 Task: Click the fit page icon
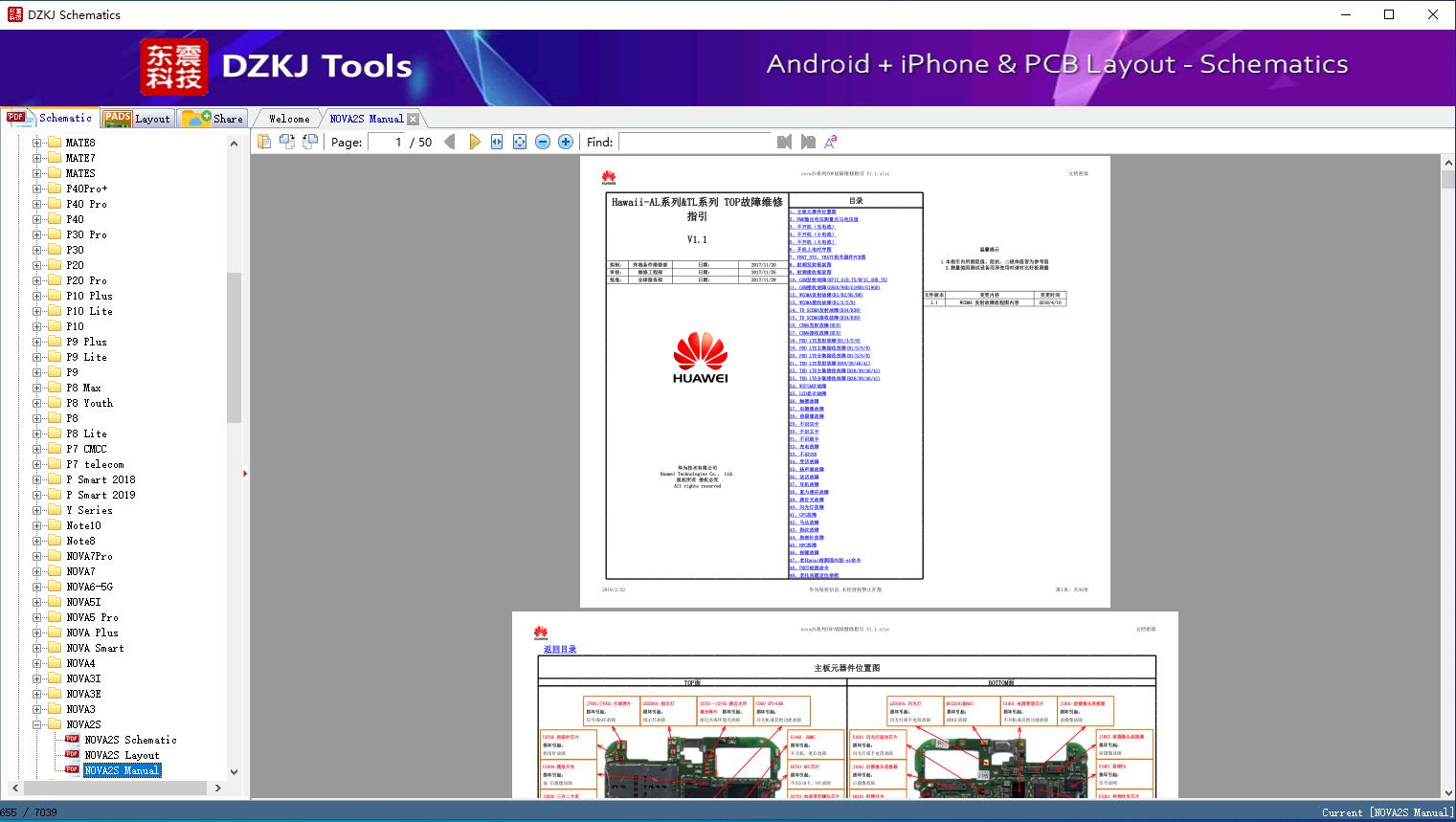click(520, 142)
